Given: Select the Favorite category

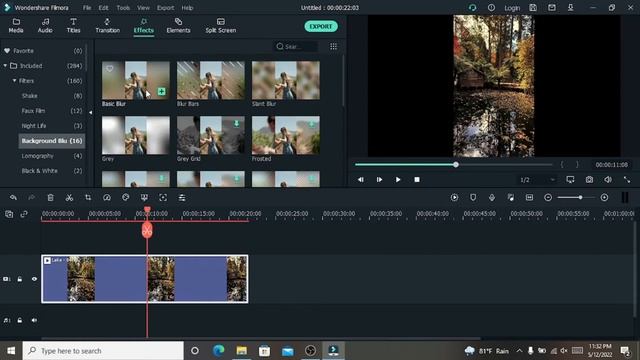Looking at the screenshot, I should (23, 51).
